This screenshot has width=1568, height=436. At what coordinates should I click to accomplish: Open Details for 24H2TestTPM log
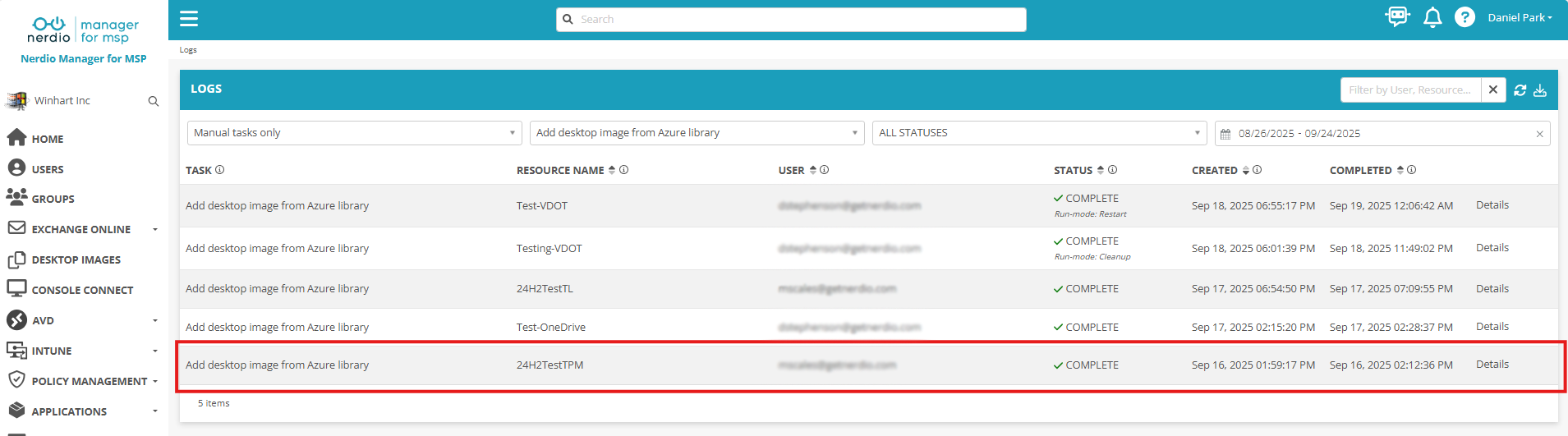pos(1492,365)
